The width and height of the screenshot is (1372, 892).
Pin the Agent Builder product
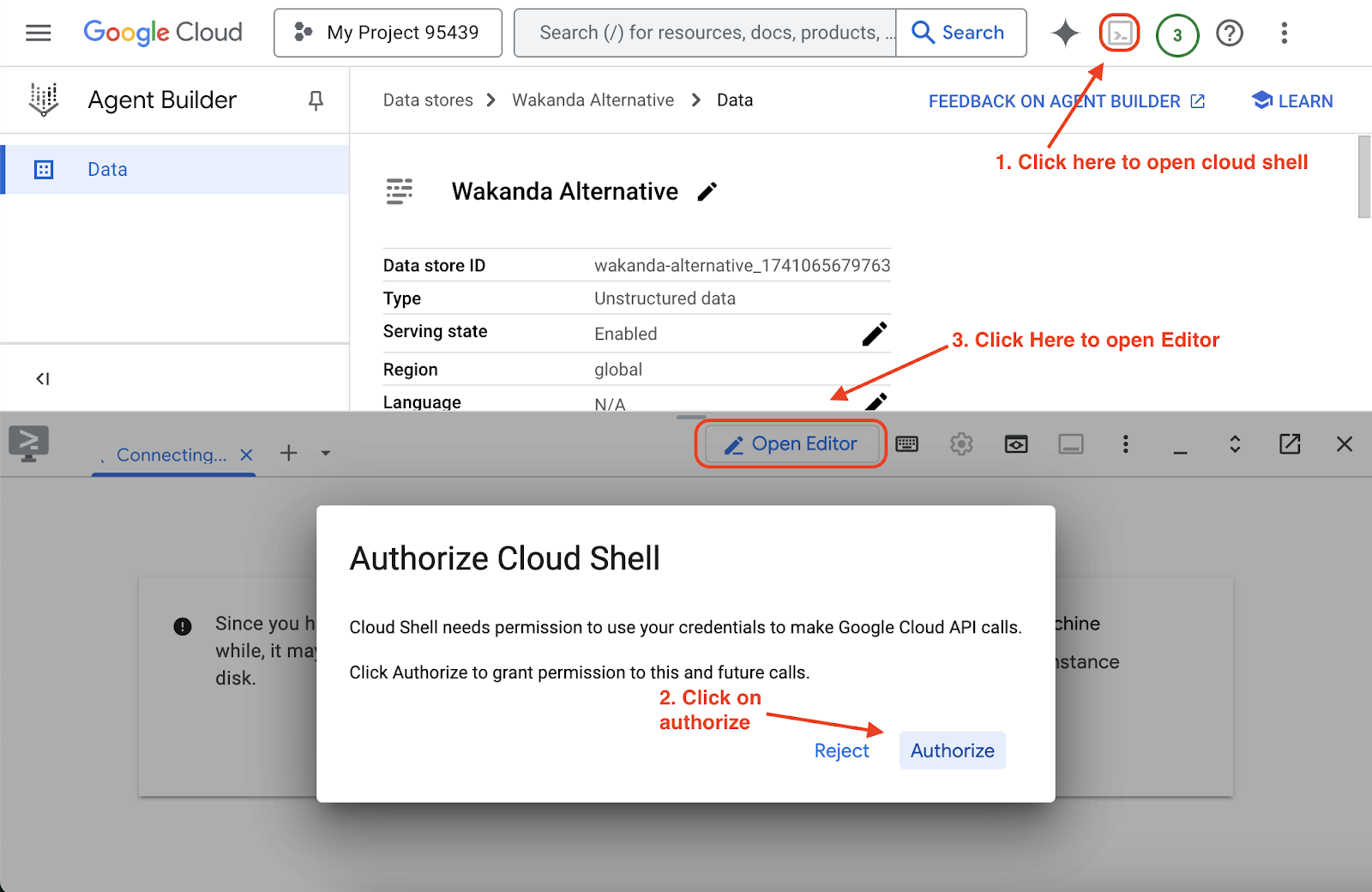point(316,100)
